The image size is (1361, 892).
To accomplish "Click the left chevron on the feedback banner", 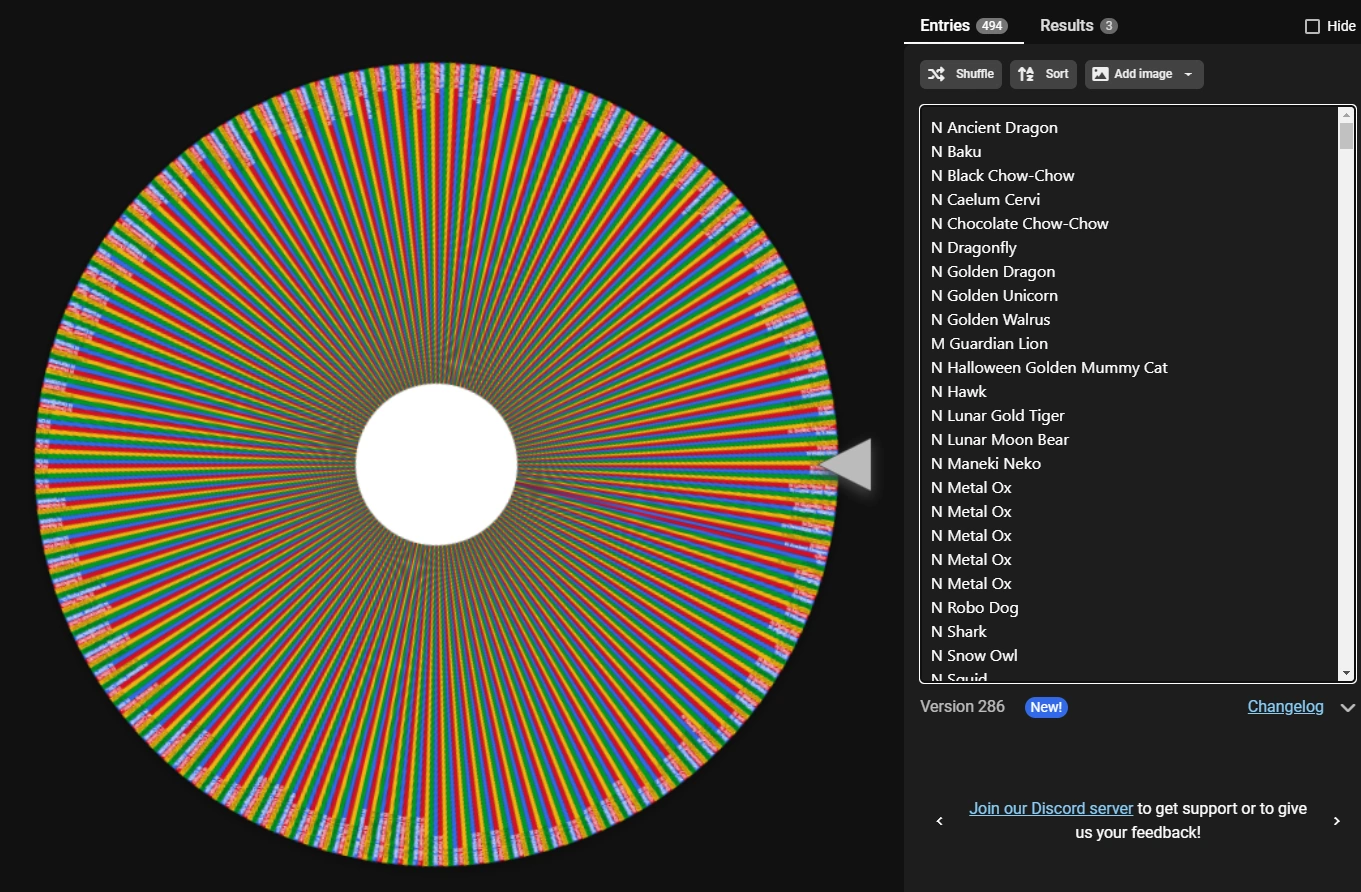I will (939, 820).
